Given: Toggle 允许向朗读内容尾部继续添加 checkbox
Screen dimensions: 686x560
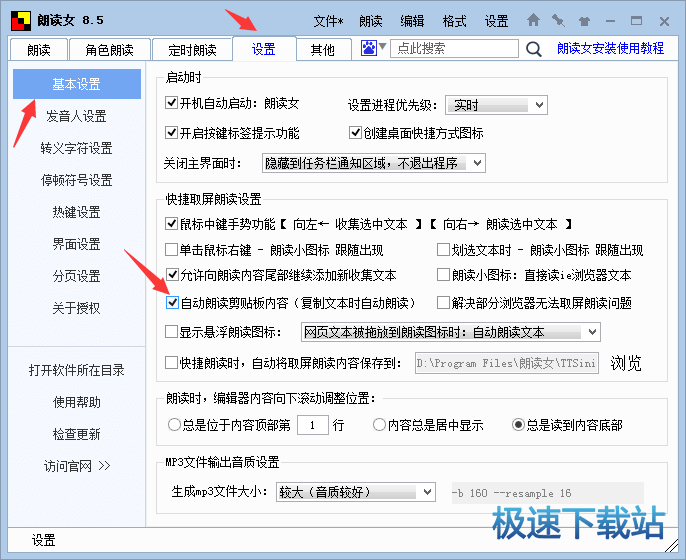Looking at the screenshot, I should [x=172, y=275].
